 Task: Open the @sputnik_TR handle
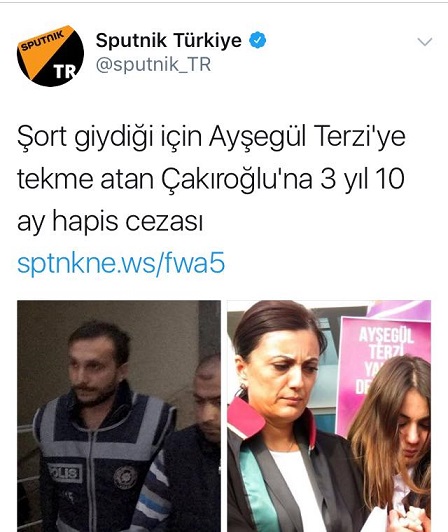(153, 64)
